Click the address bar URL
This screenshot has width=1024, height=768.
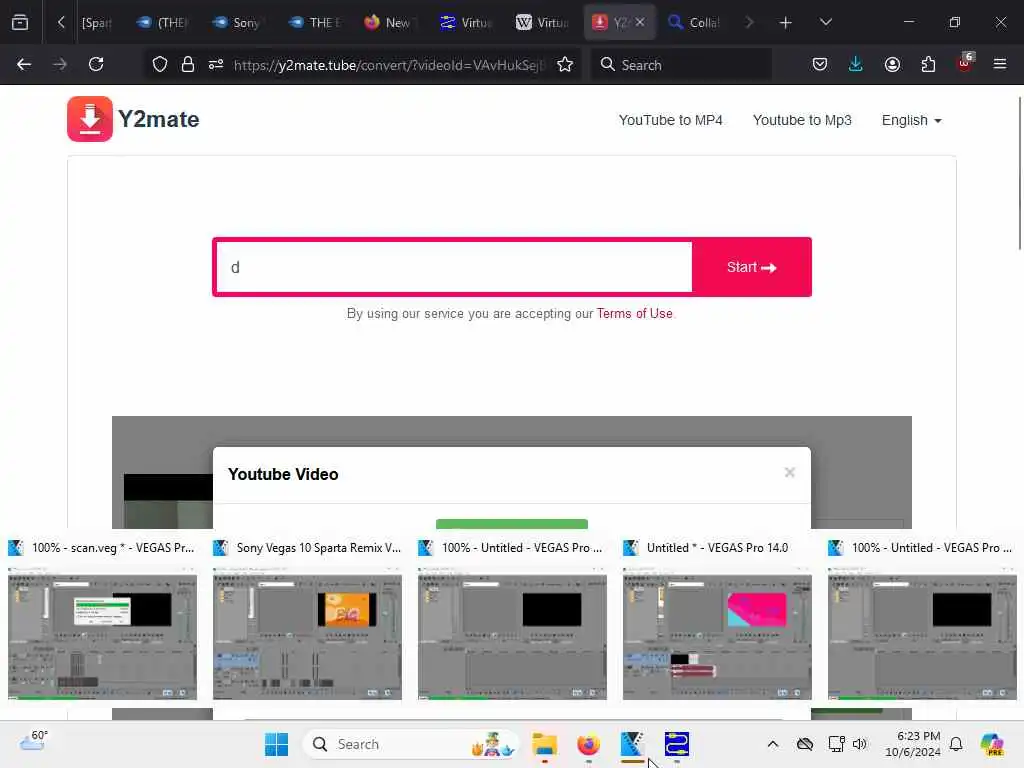389,65
